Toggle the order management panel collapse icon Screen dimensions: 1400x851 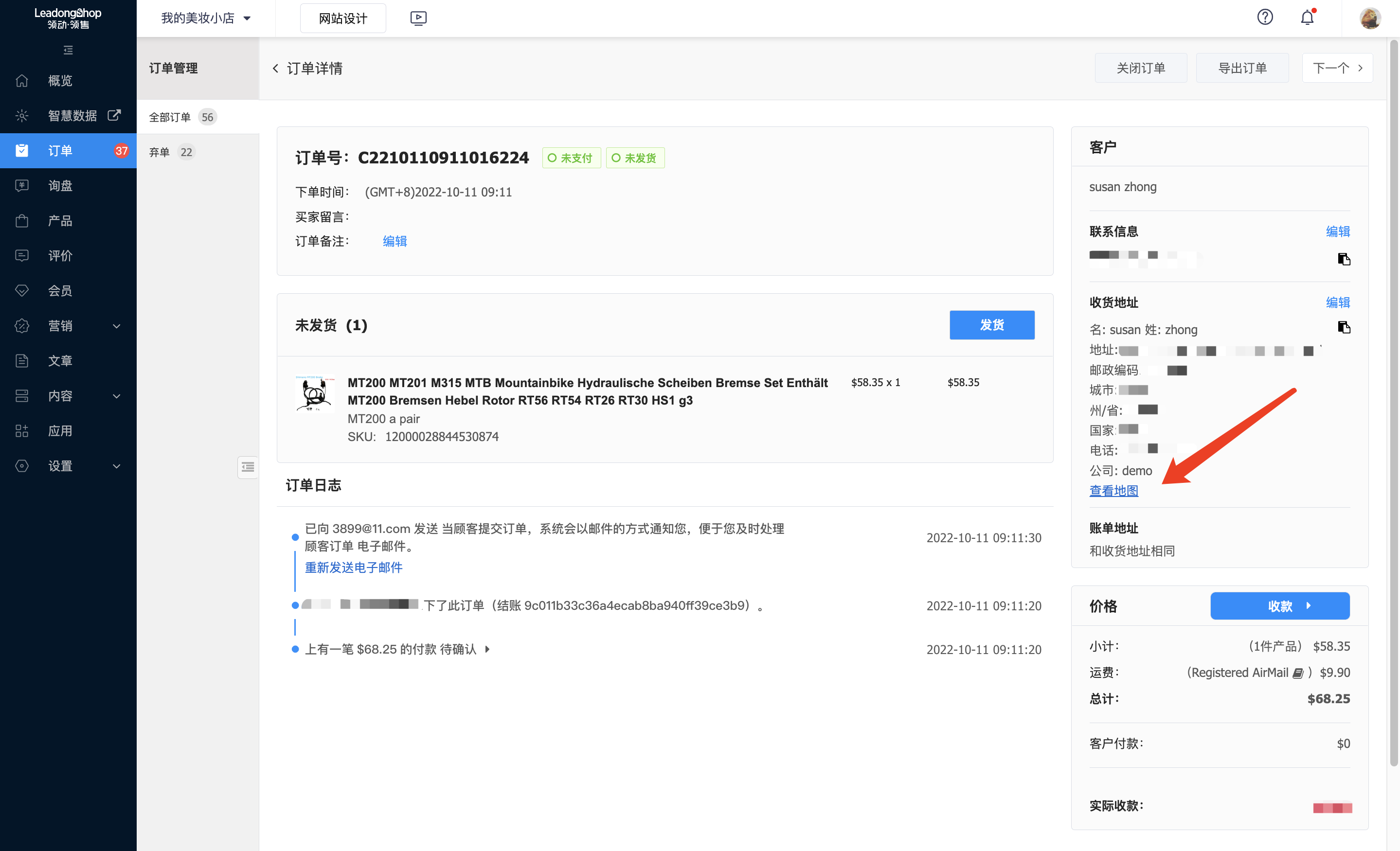coord(248,467)
